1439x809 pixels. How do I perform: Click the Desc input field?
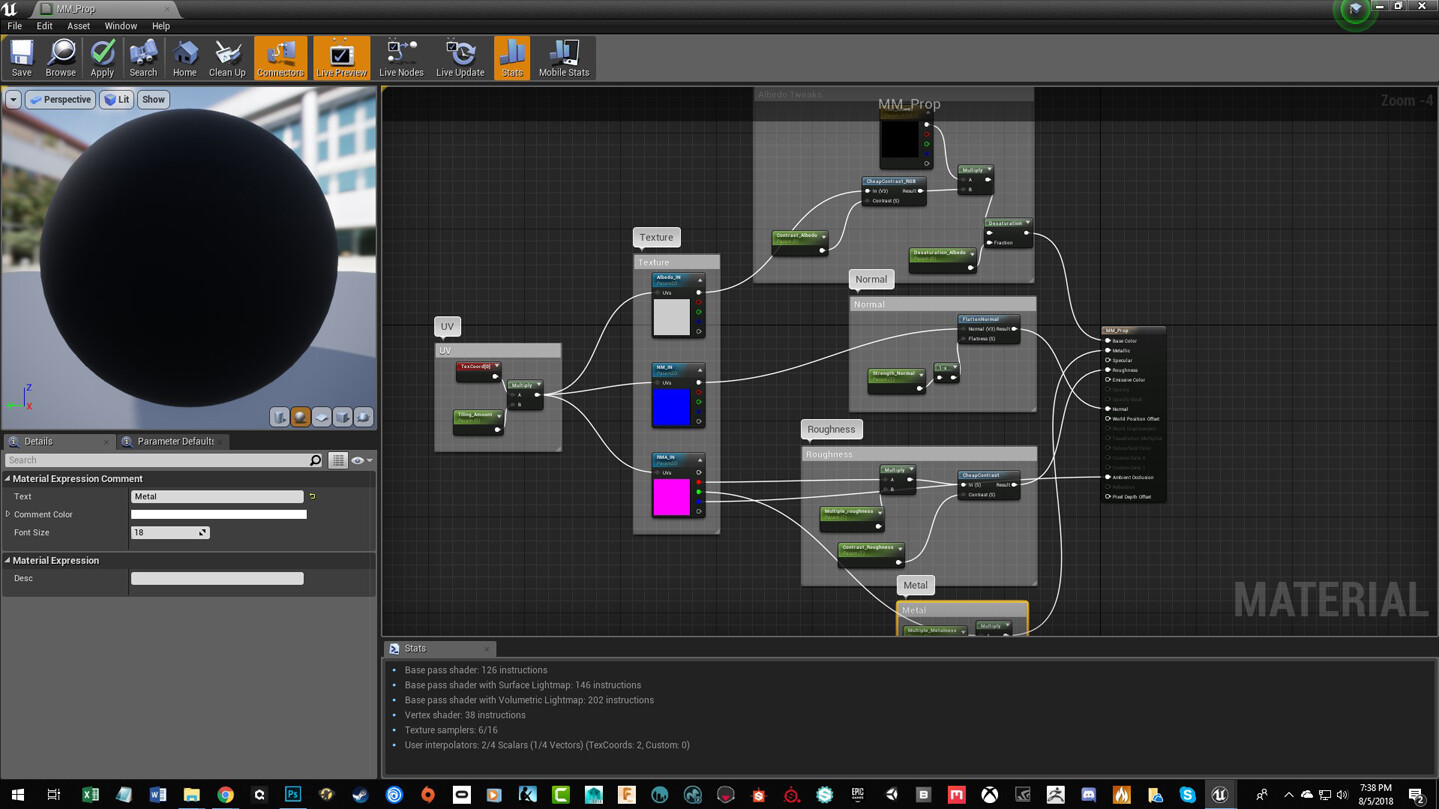tap(217, 578)
